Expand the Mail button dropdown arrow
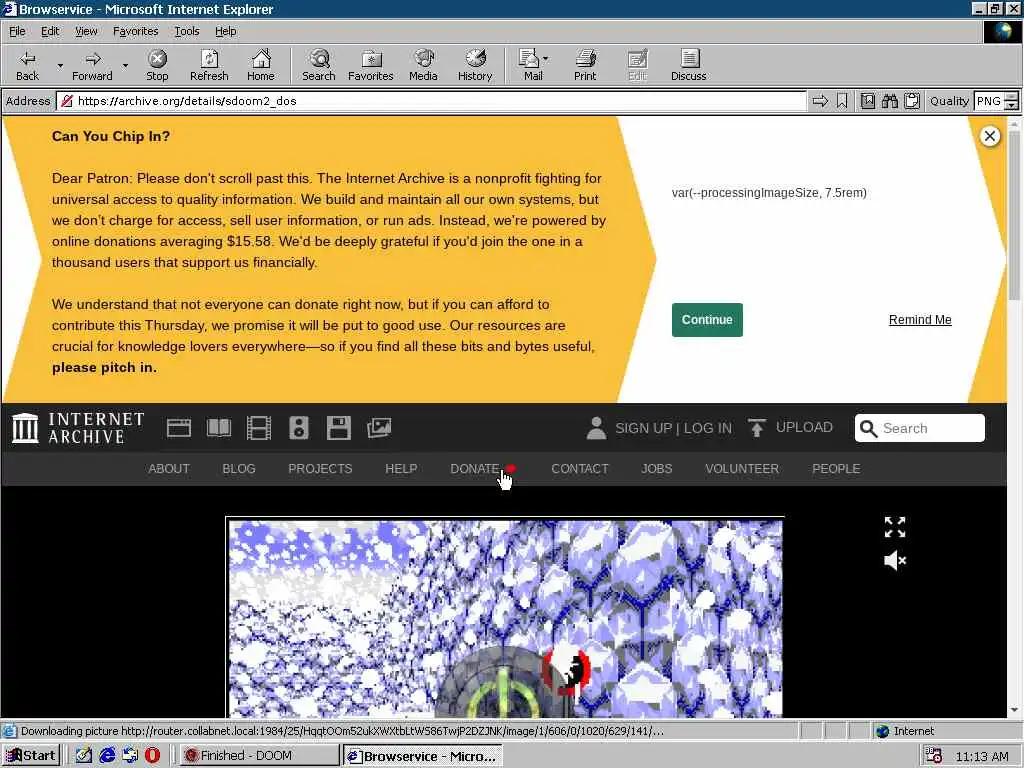 tap(546, 59)
